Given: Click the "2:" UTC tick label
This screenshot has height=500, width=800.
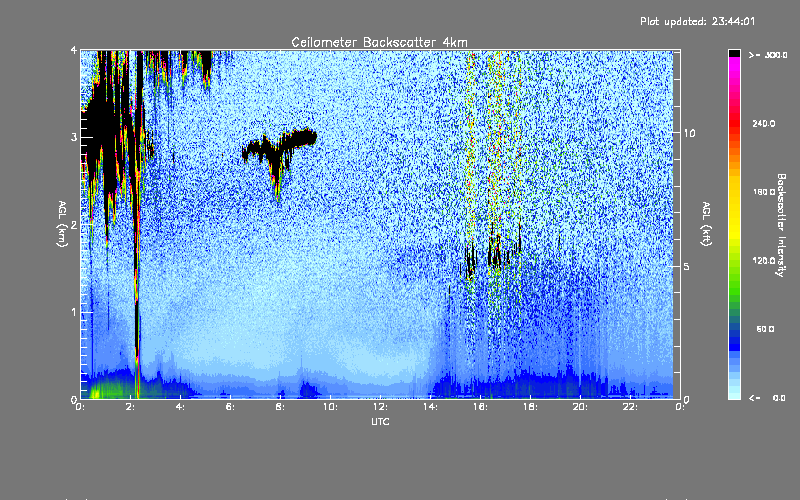Looking at the screenshot, I should [x=130, y=407].
